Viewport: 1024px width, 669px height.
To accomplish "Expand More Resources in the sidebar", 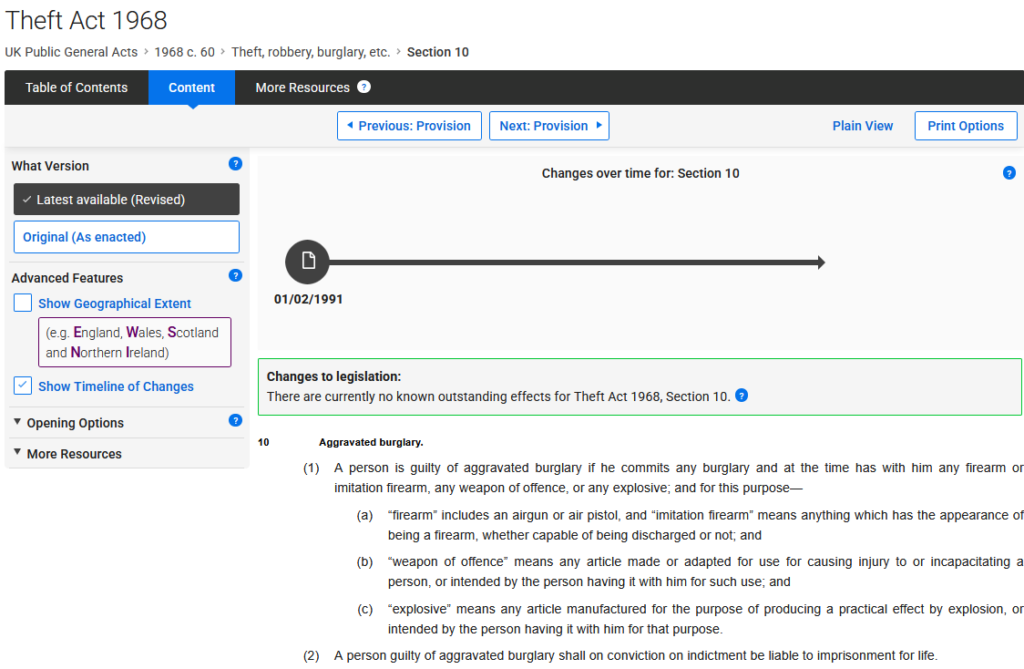I will pyautogui.click(x=74, y=454).
